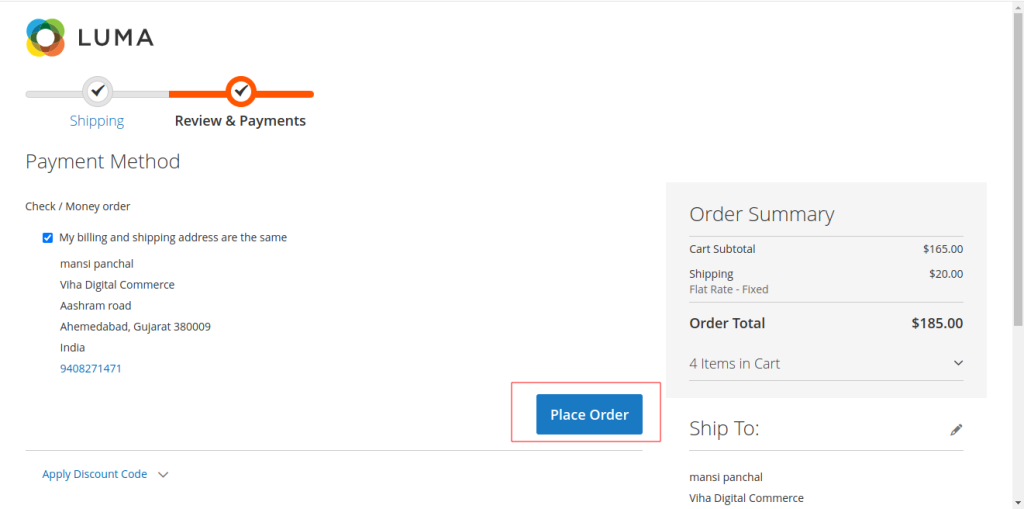Click the LUMA wordmark text
The height and width of the screenshot is (509, 1024).
pos(116,38)
